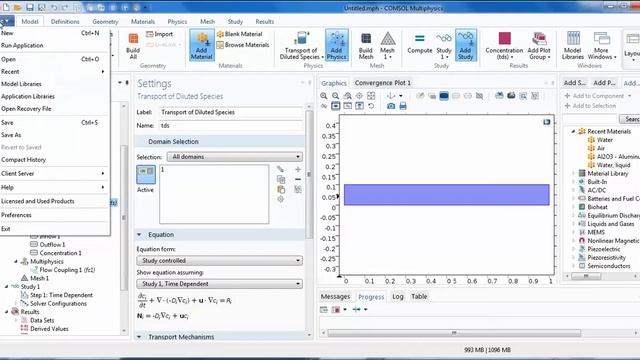
Task: Toggle the highlighted view button below zoom icons
Action: 336,106
